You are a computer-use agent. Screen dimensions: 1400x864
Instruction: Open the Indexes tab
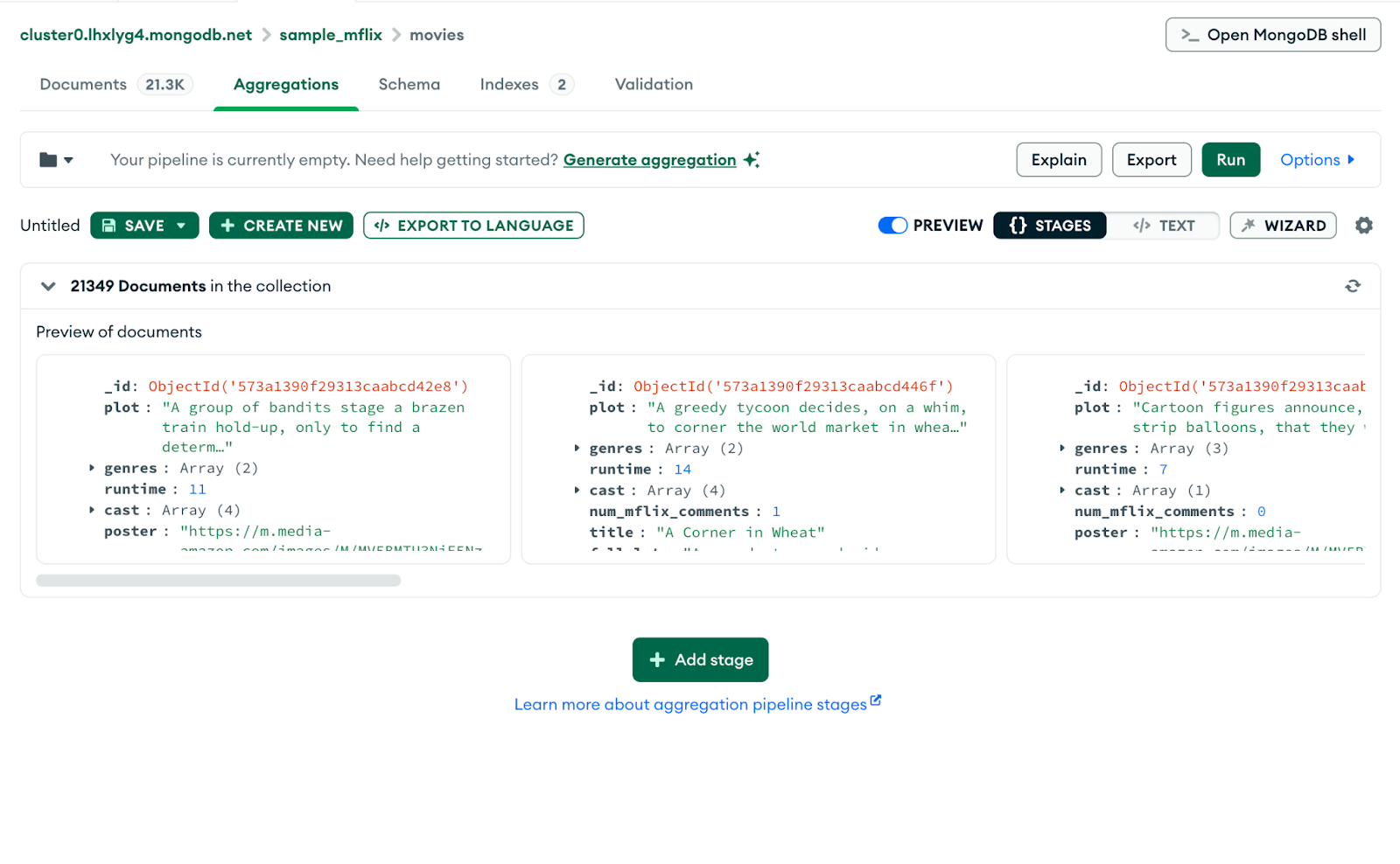click(508, 84)
